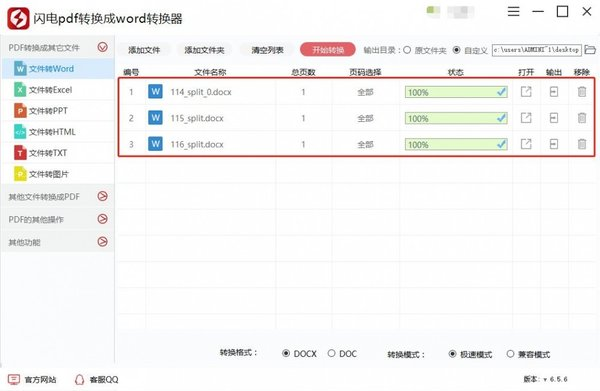Image resolution: width=600 pixels, height=391 pixels.
Task: Show output folder for 114_split_0.docx
Action: pyautogui.click(x=554, y=92)
